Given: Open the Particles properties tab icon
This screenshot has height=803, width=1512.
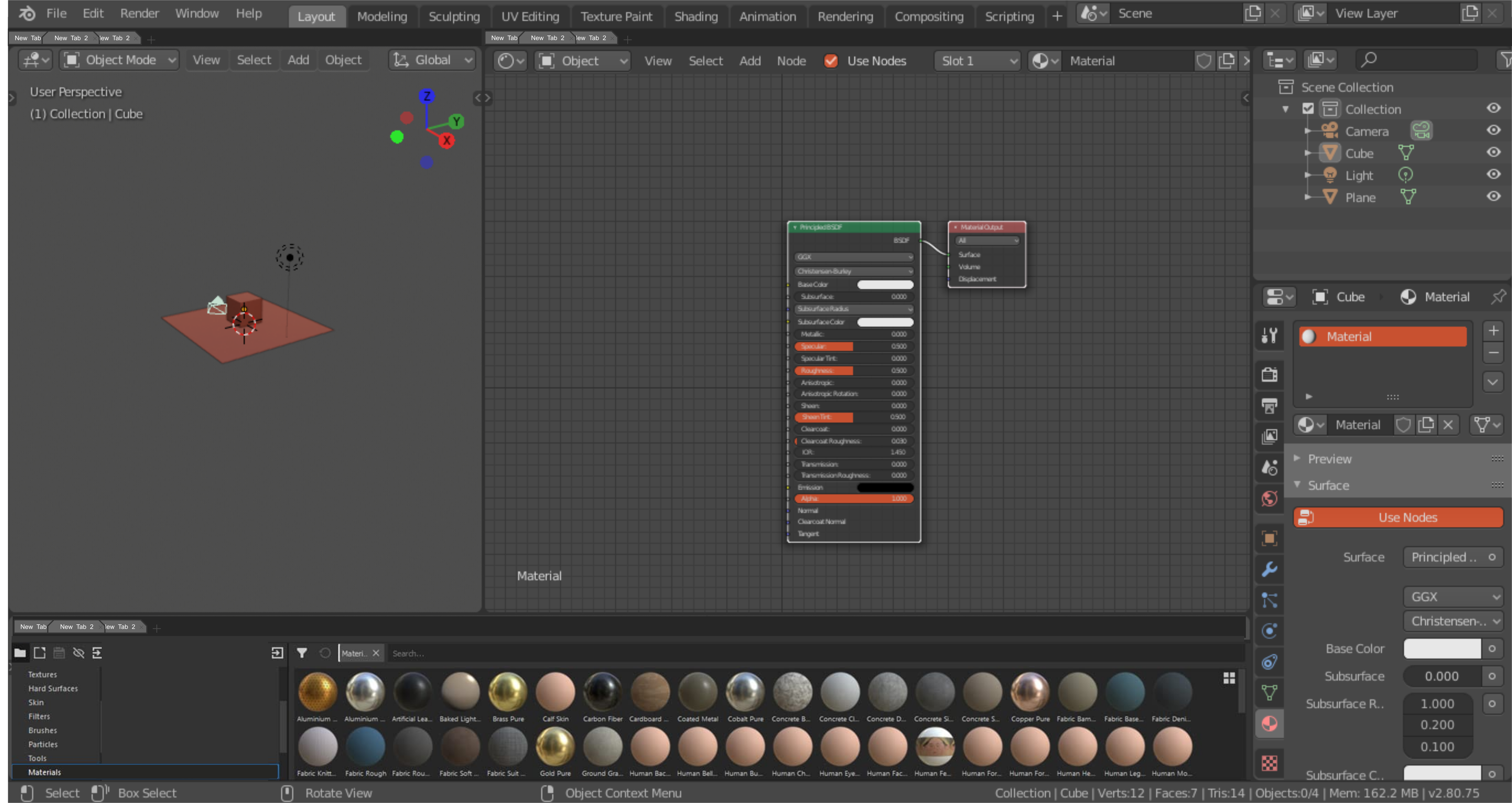Looking at the screenshot, I should click(1269, 600).
